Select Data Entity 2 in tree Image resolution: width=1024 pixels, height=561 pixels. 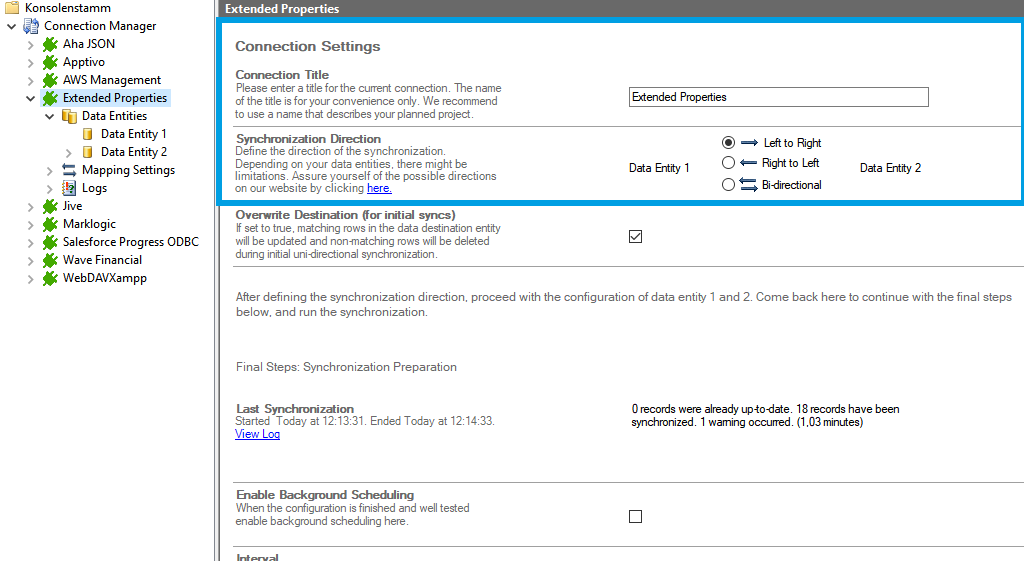coord(134,152)
